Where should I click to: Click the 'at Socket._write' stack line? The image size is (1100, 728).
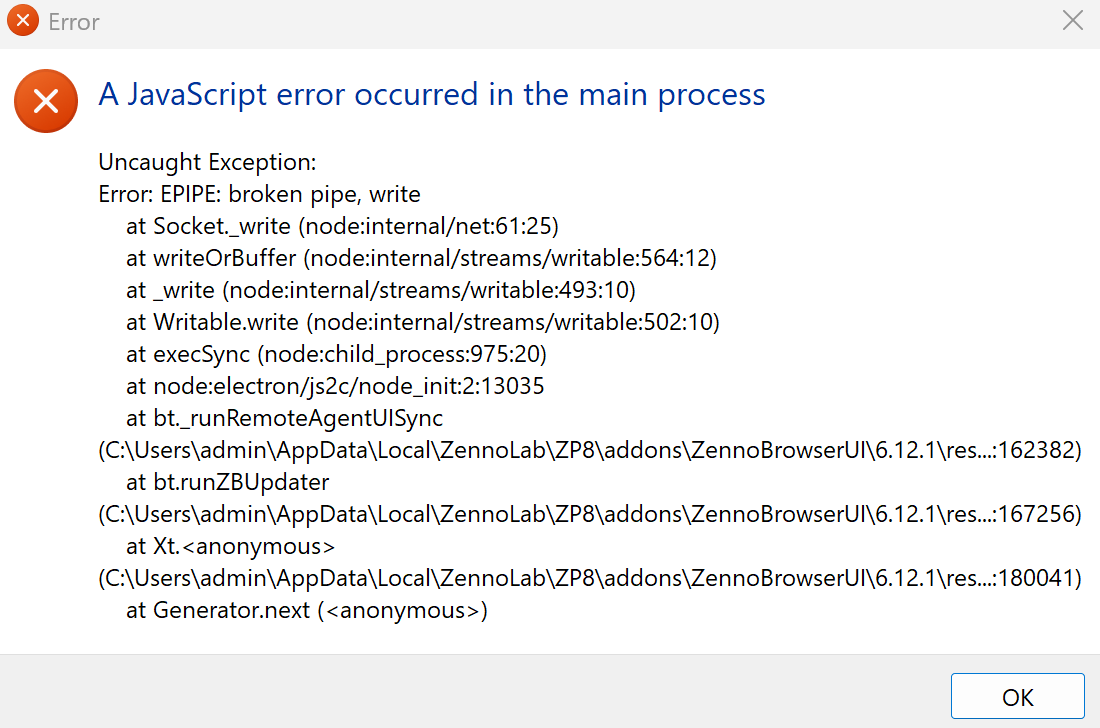click(x=342, y=226)
